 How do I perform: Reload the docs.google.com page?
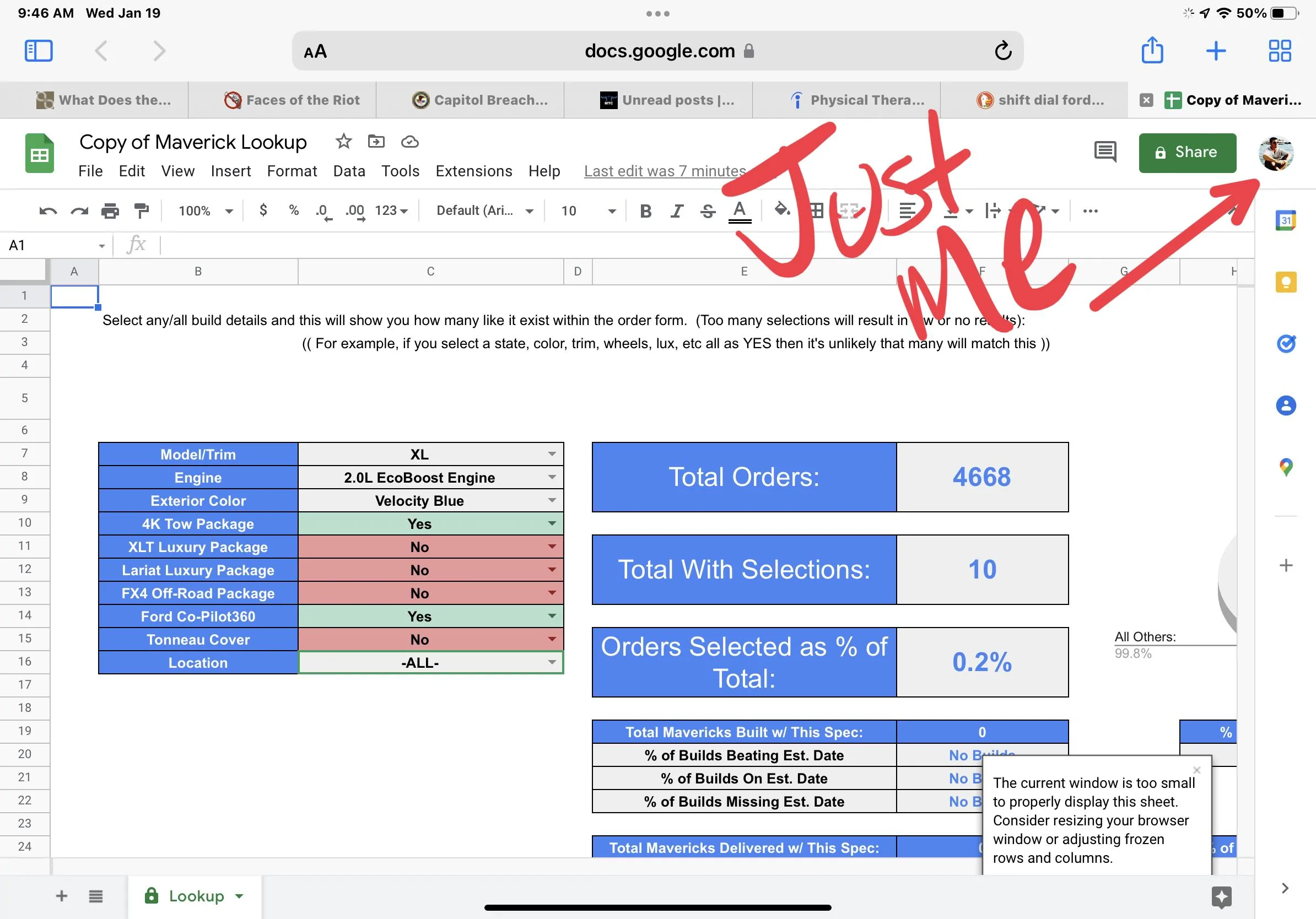tap(1002, 51)
